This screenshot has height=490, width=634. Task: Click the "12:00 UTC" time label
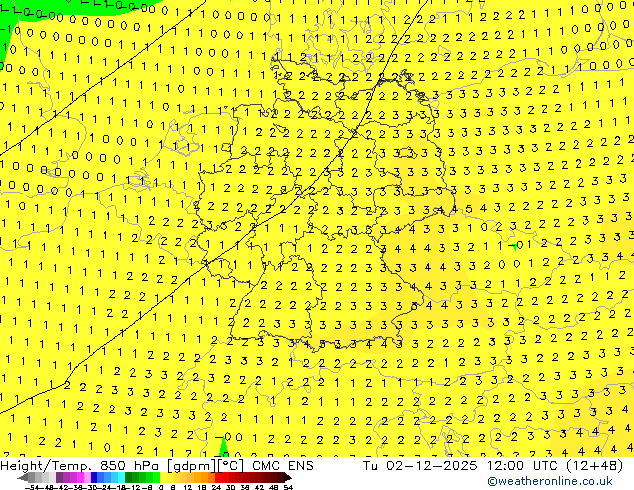(521, 465)
